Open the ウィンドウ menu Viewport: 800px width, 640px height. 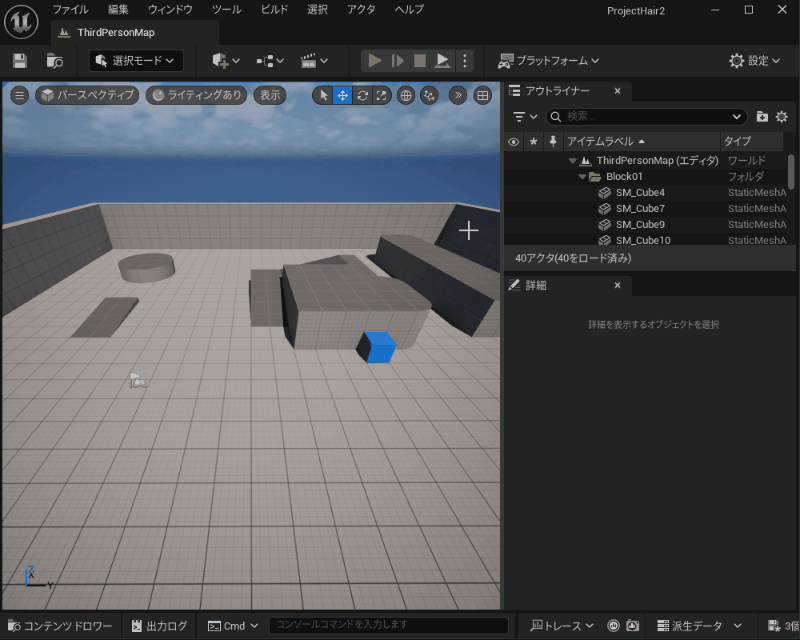tap(170, 9)
